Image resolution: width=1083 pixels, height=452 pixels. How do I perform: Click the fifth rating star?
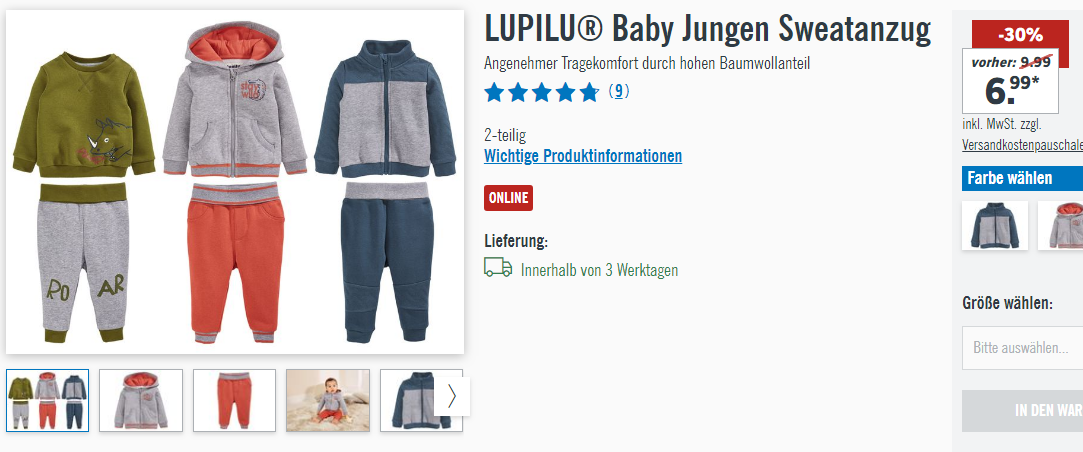point(589,92)
